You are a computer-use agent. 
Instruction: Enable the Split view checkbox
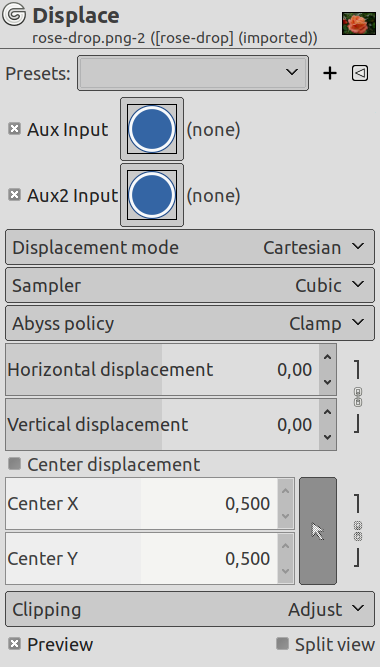click(282, 644)
